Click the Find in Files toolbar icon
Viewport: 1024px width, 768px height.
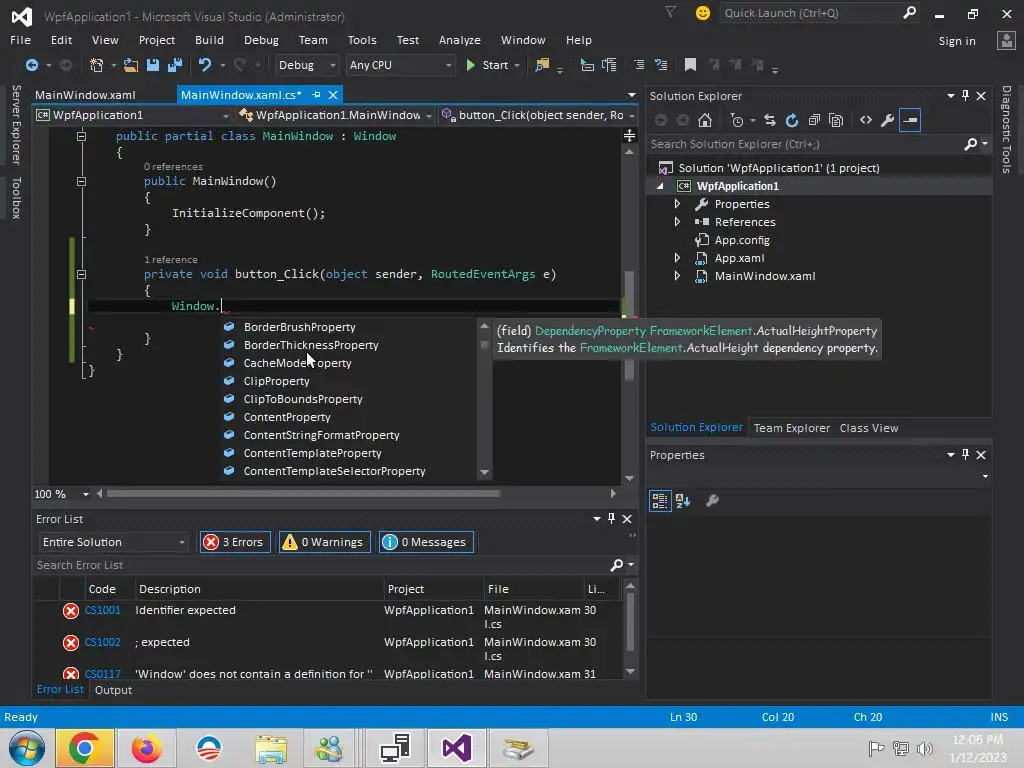(542, 65)
